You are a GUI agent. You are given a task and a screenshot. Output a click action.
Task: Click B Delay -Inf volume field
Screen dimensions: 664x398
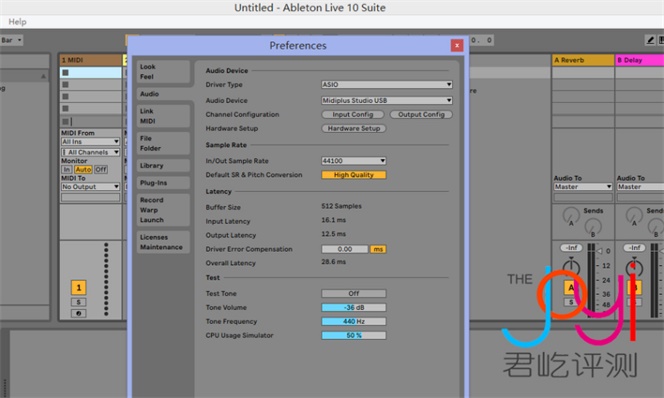coord(634,248)
